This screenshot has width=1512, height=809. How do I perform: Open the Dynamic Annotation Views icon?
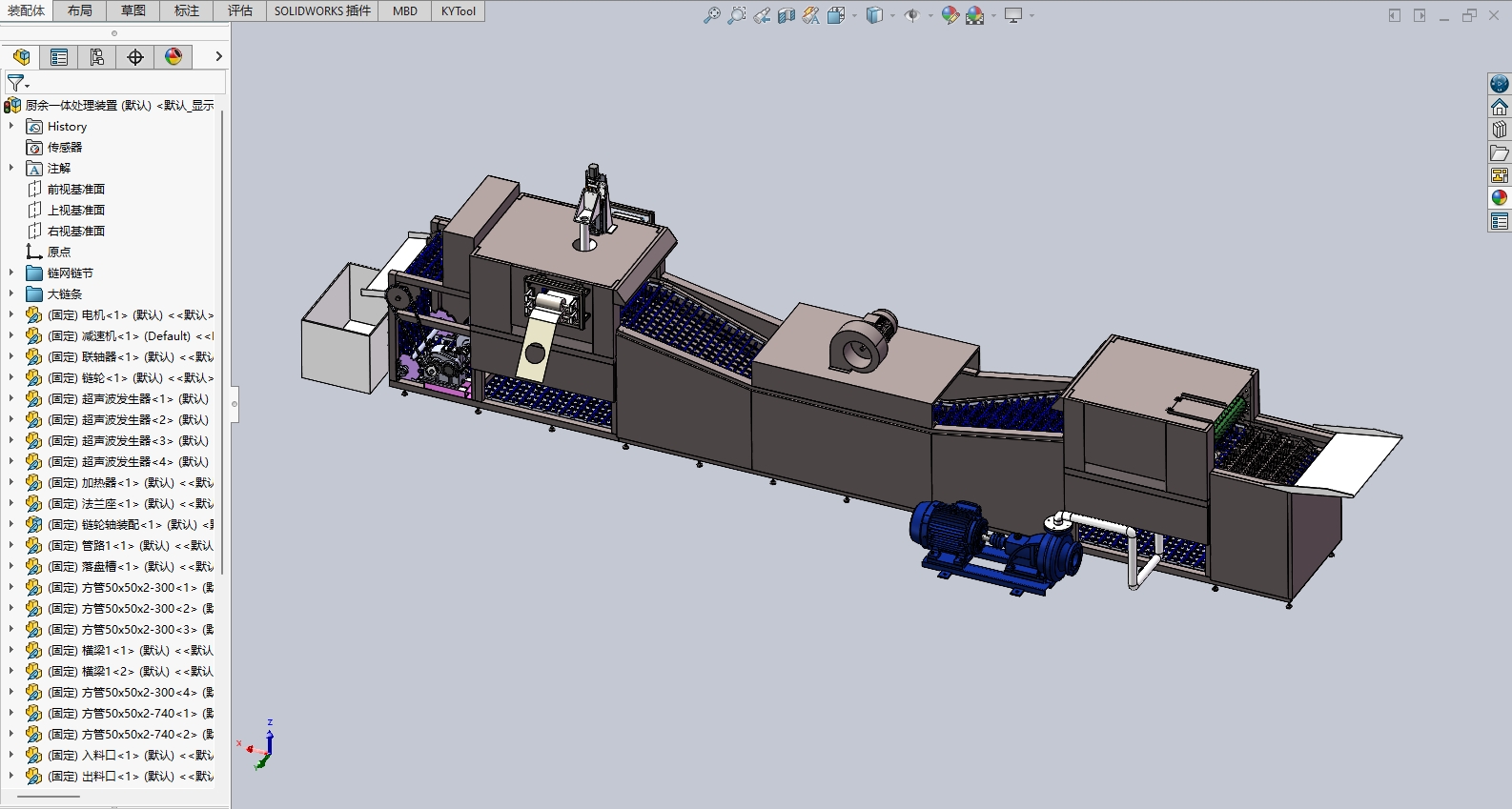810,15
